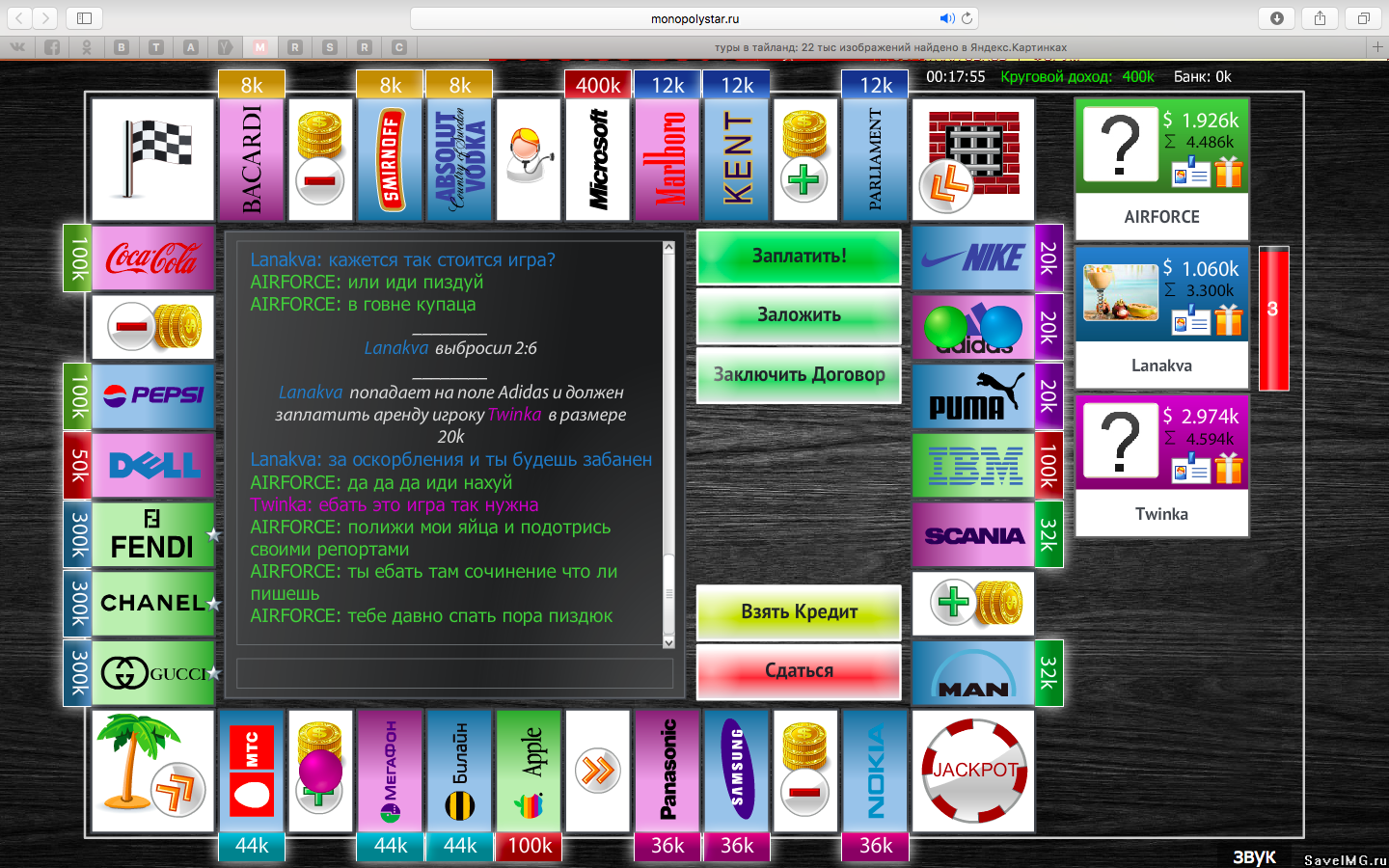Select the Adidas tile with tokens
Image resolution: width=1389 pixels, height=868 pixels.
(x=973, y=328)
